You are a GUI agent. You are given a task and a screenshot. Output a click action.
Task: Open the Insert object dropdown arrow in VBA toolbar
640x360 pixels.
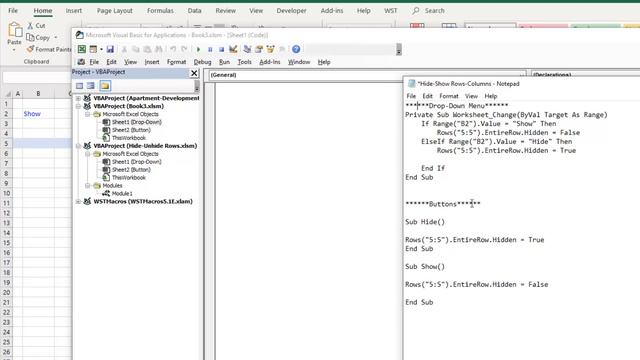tap(101, 49)
